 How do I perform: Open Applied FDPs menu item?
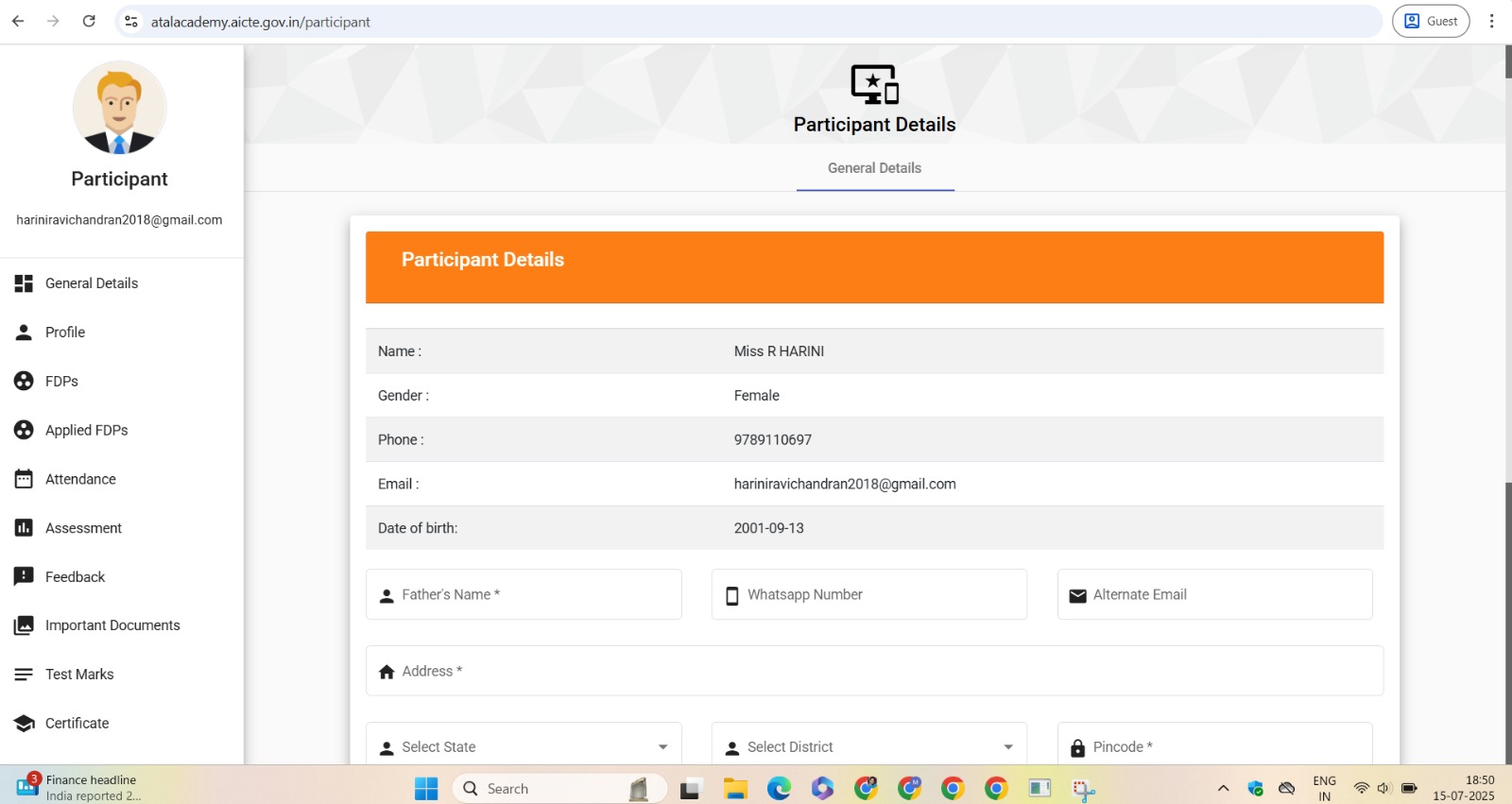coord(86,430)
